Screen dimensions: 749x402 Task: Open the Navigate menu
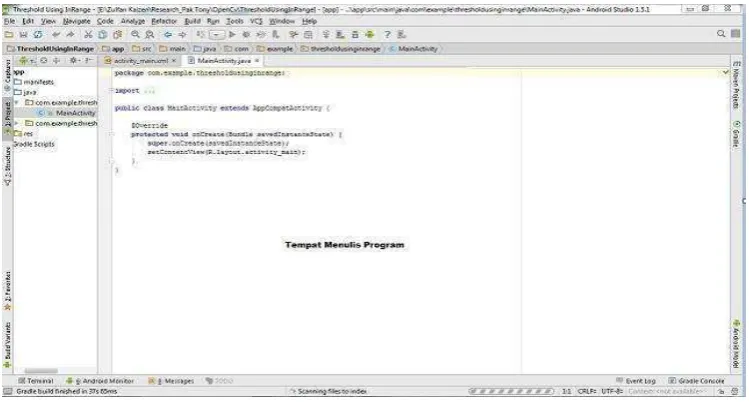(76, 21)
